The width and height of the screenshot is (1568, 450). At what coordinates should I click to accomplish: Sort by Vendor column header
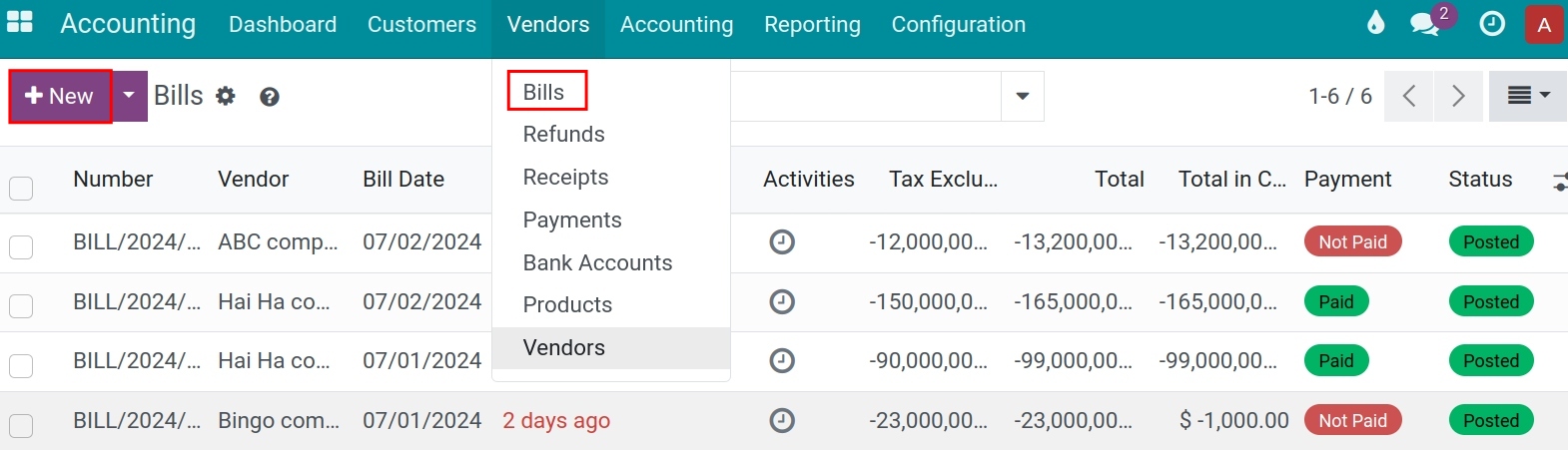pyautogui.click(x=253, y=179)
